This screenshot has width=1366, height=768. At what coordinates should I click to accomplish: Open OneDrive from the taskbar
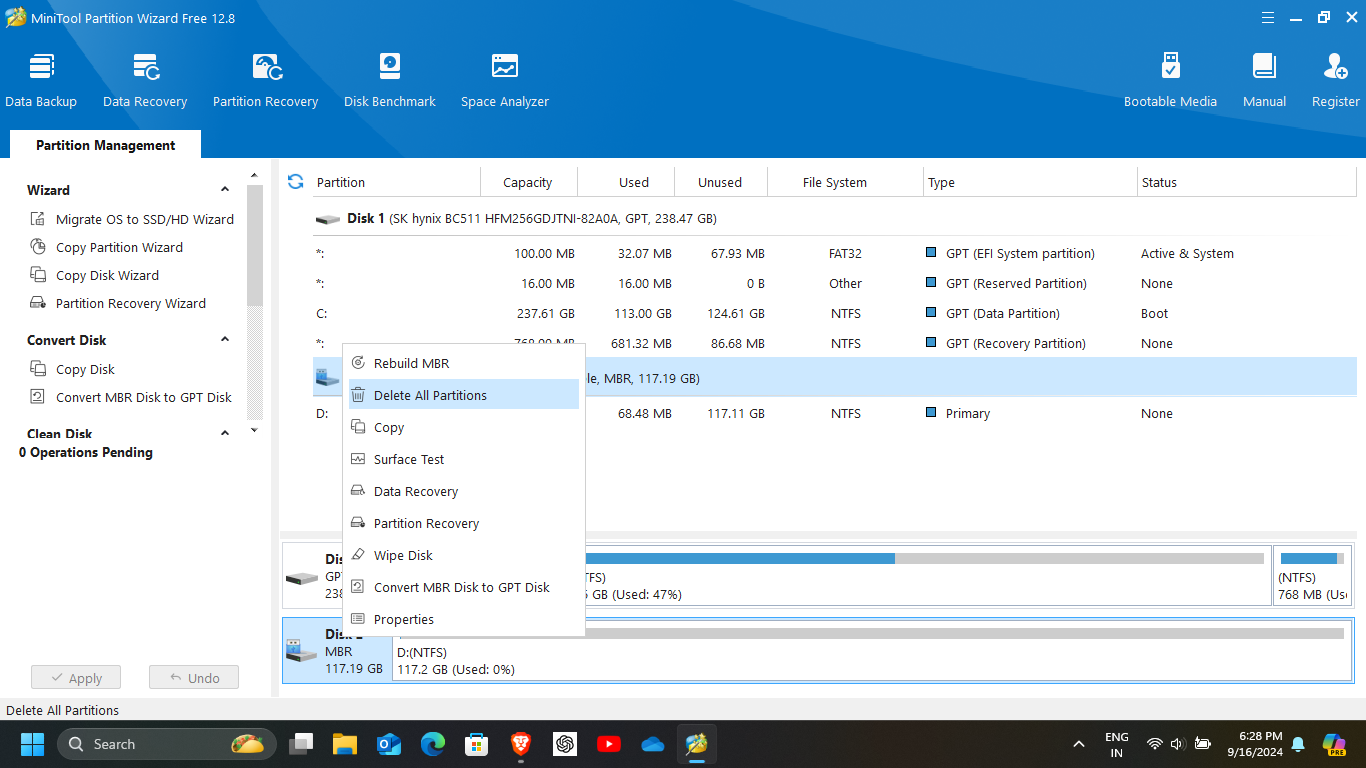[653, 744]
